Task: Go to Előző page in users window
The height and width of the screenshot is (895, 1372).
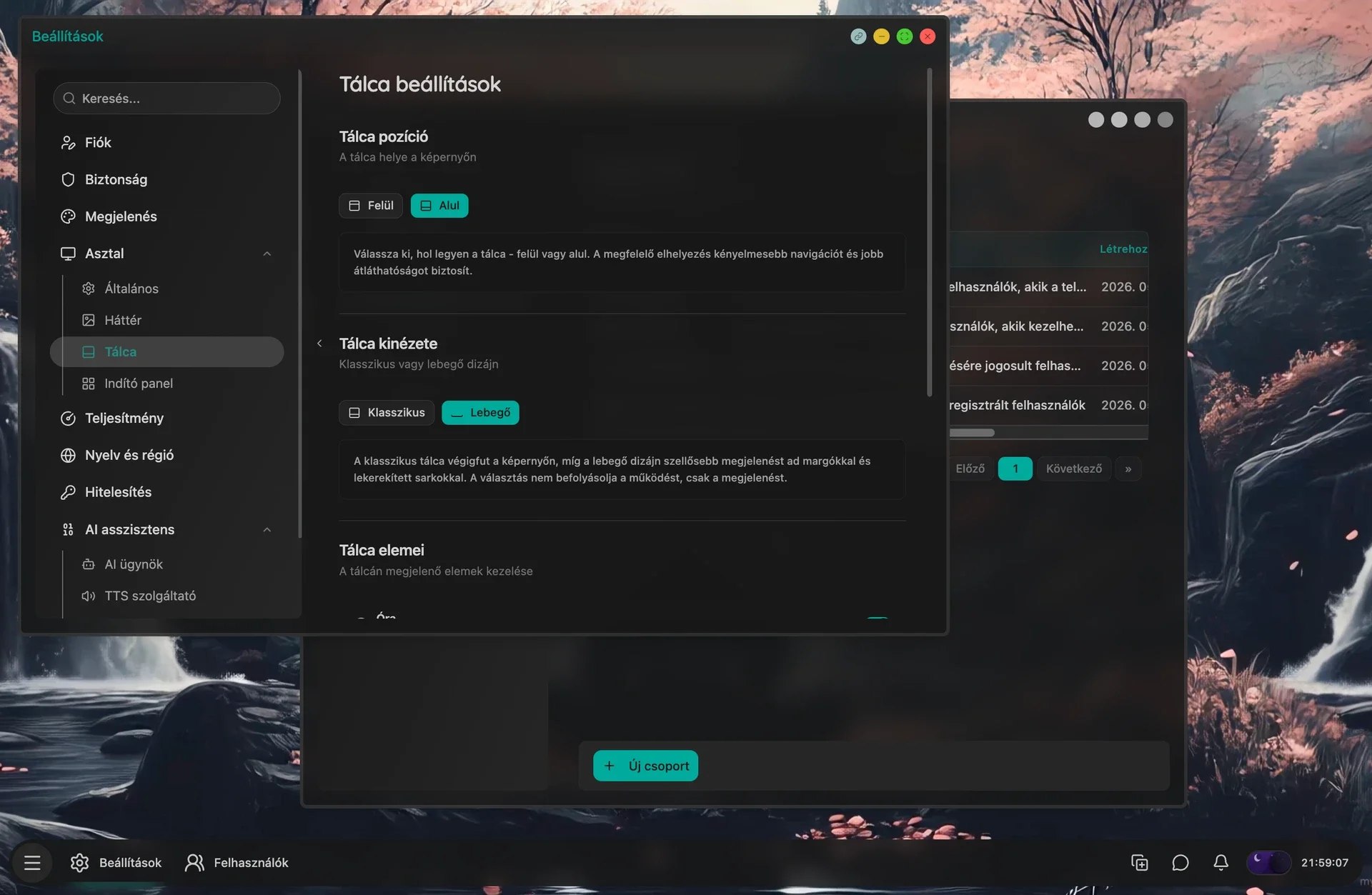Action: (x=970, y=469)
